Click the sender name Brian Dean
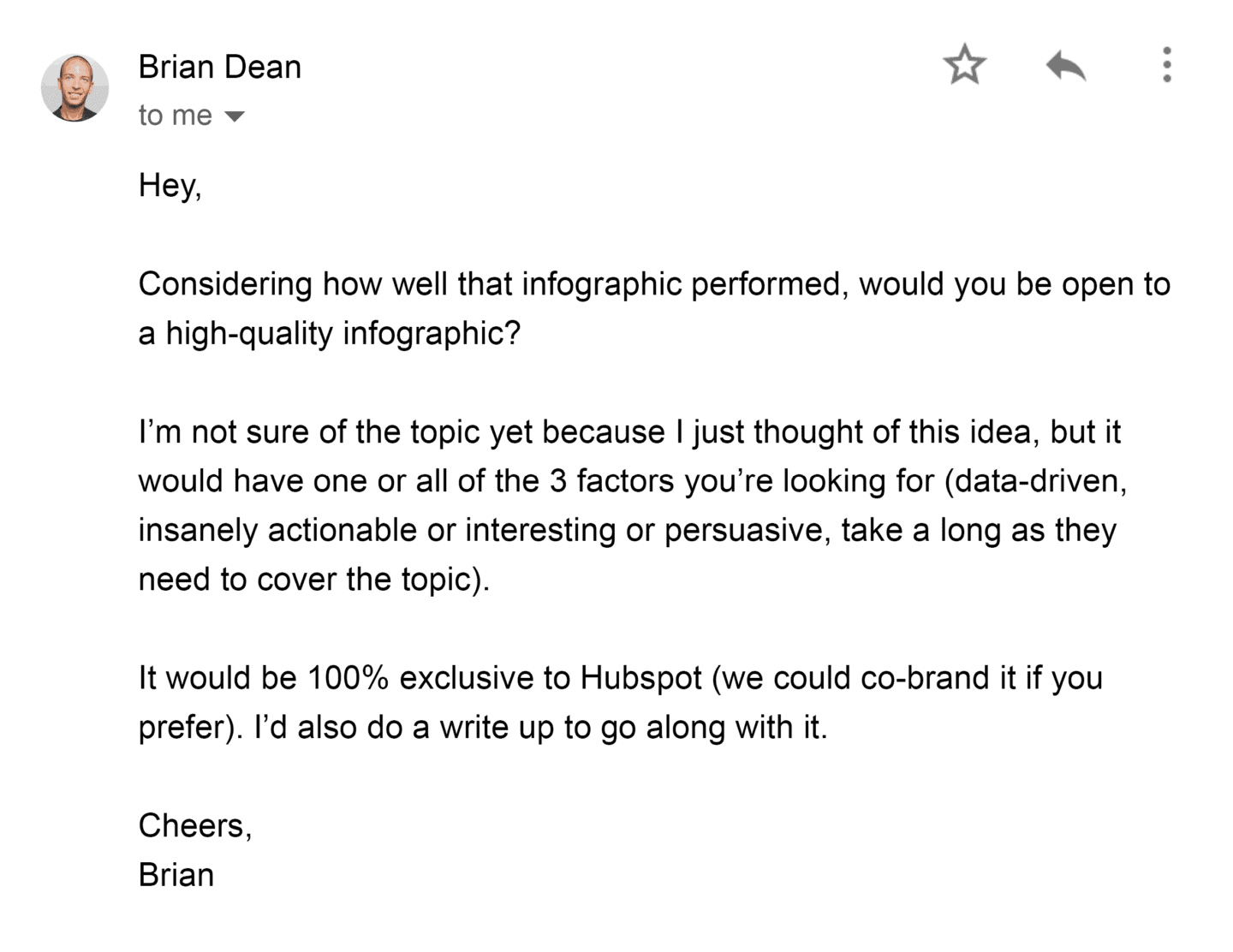 click(219, 68)
